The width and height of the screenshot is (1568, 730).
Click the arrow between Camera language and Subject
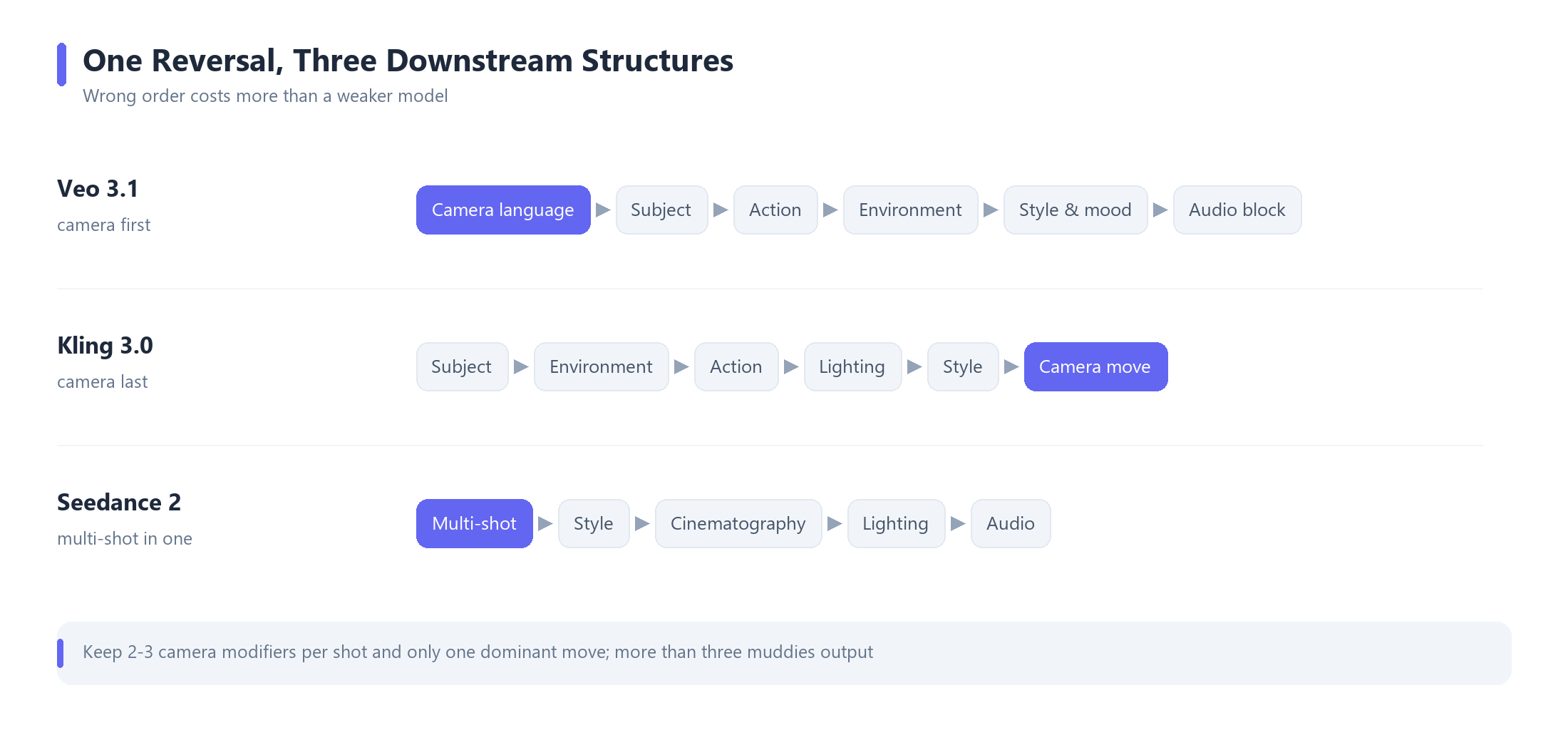603,210
